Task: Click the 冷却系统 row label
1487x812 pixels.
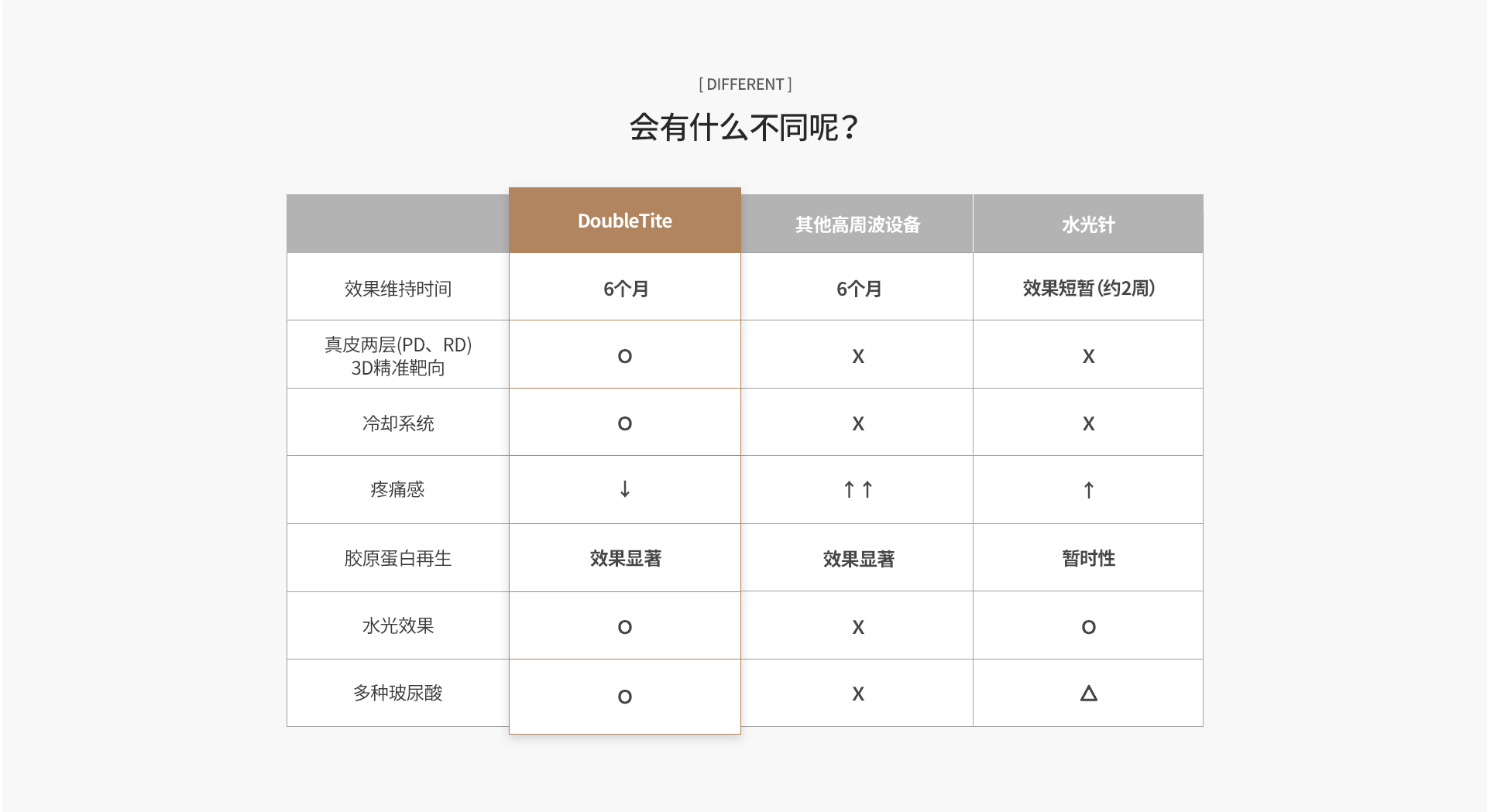Action: [x=398, y=423]
